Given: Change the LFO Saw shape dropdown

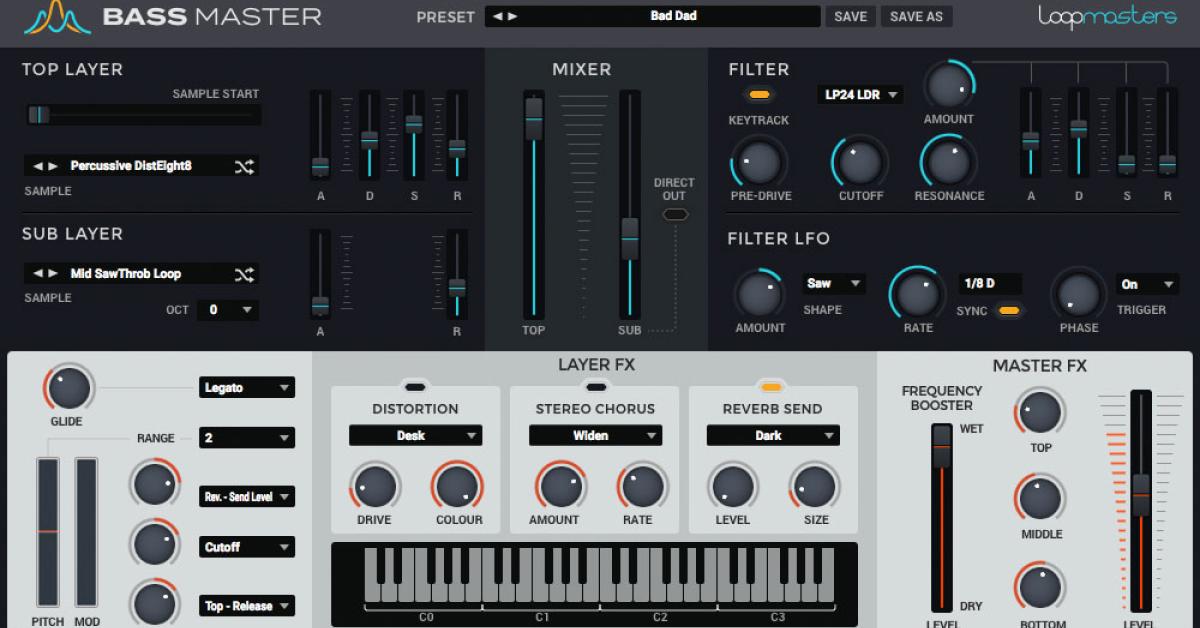Looking at the screenshot, I should 834,283.
